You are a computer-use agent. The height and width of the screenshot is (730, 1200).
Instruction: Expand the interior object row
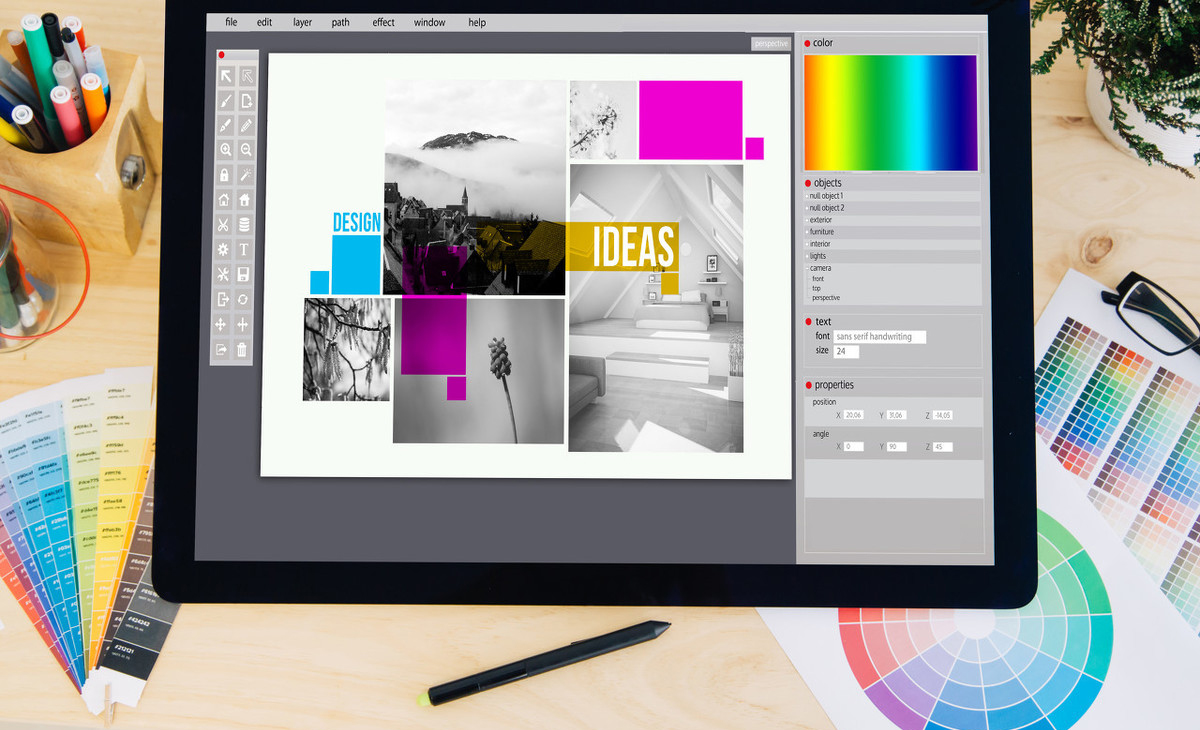click(x=893, y=244)
